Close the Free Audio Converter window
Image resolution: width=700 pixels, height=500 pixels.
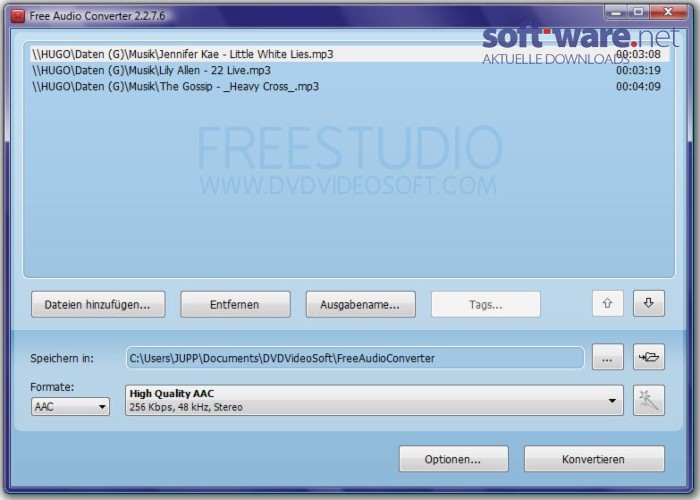pos(668,12)
